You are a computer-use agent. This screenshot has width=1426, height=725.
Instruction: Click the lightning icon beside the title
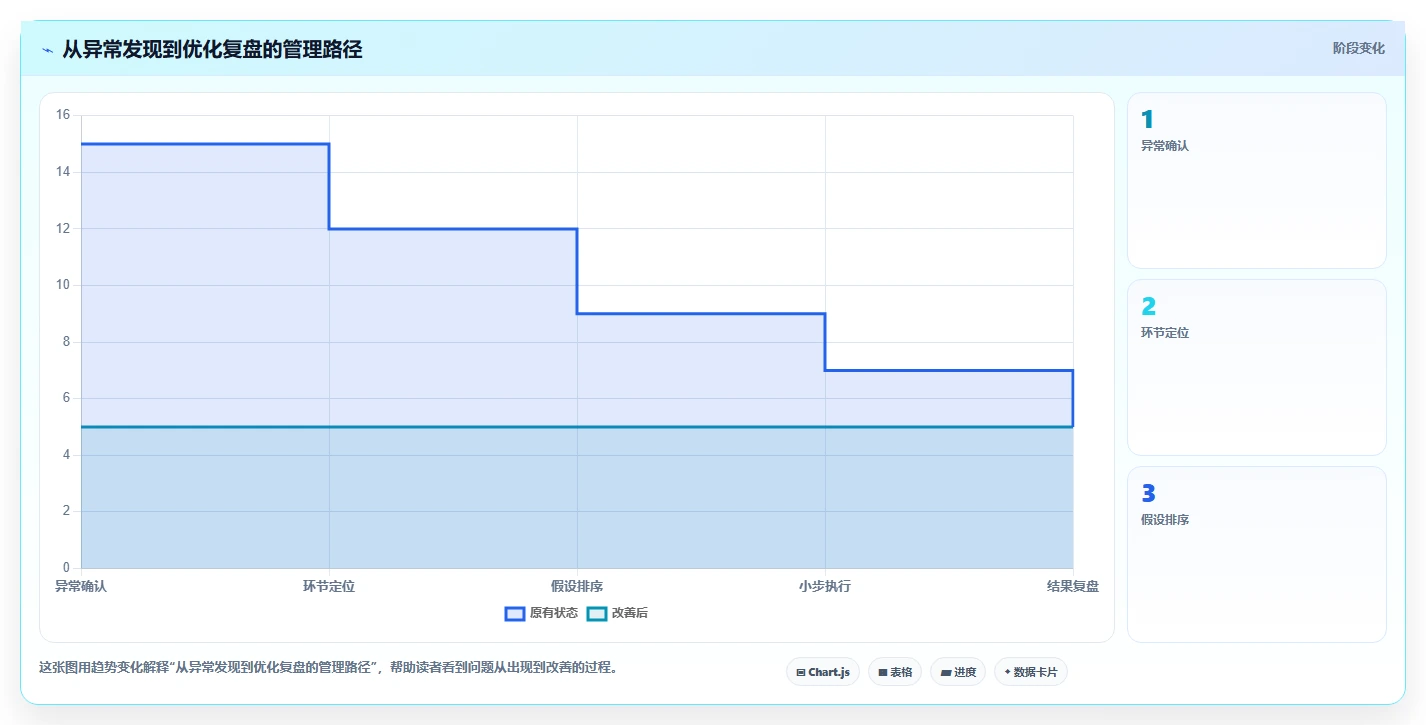click(47, 50)
